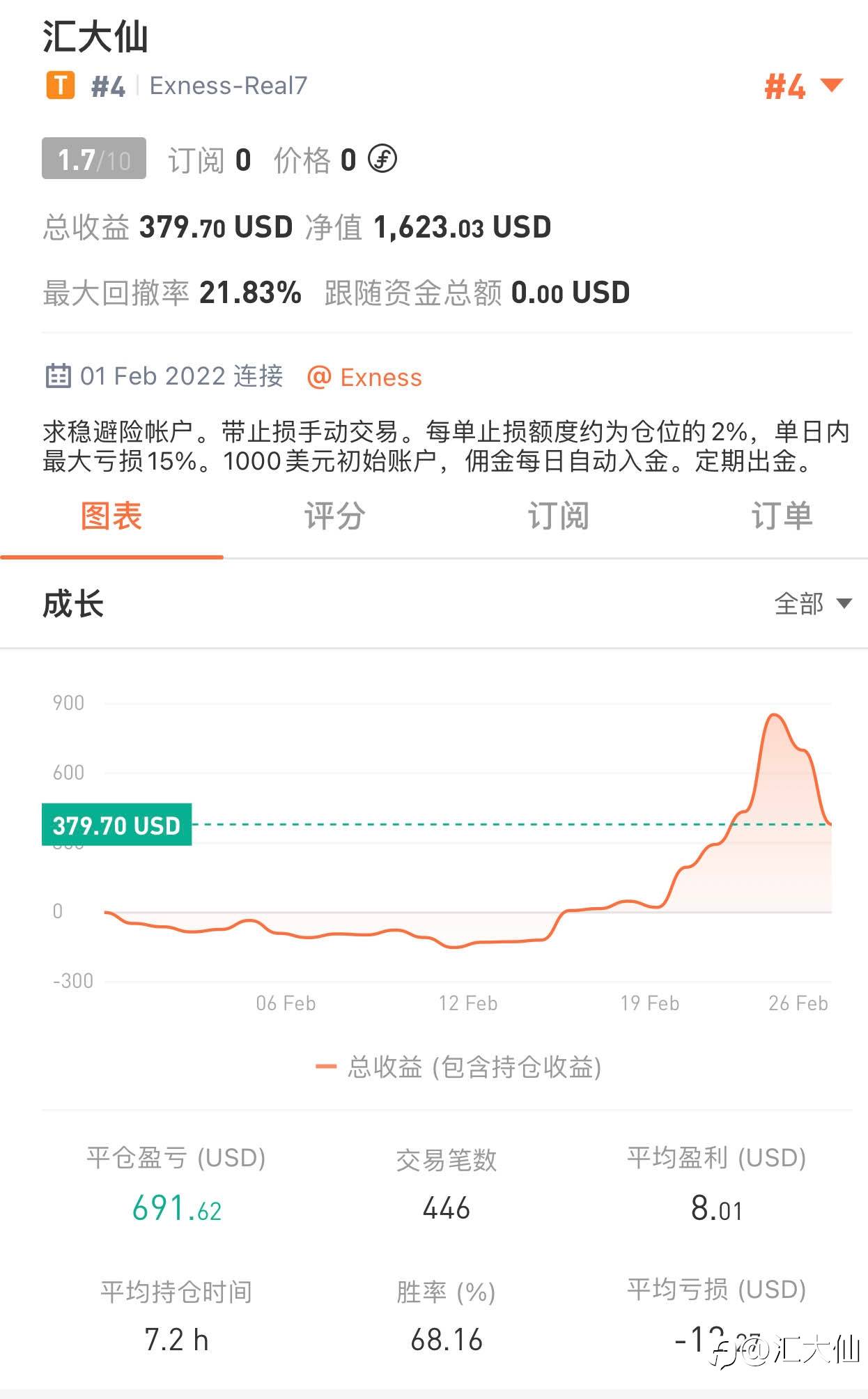The height and width of the screenshot is (1399, 868).
Task: Open the 订阅 tab
Action: [x=558, y=516]
